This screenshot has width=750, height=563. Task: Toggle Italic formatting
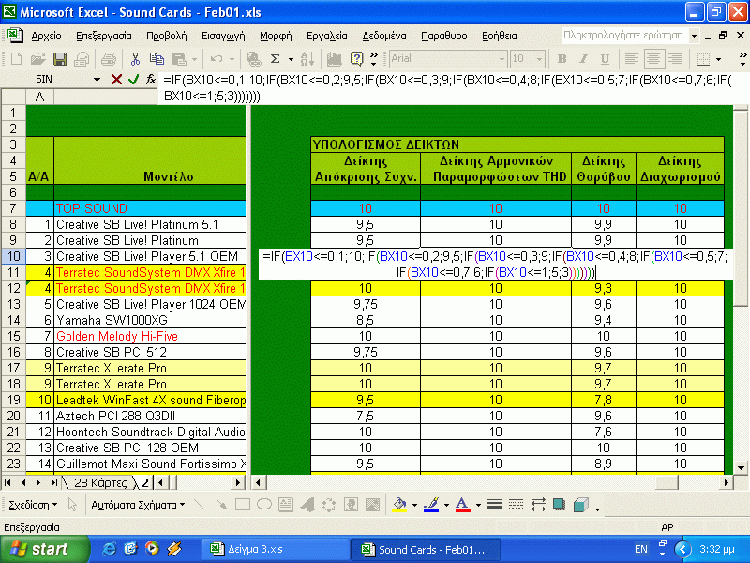584,59
